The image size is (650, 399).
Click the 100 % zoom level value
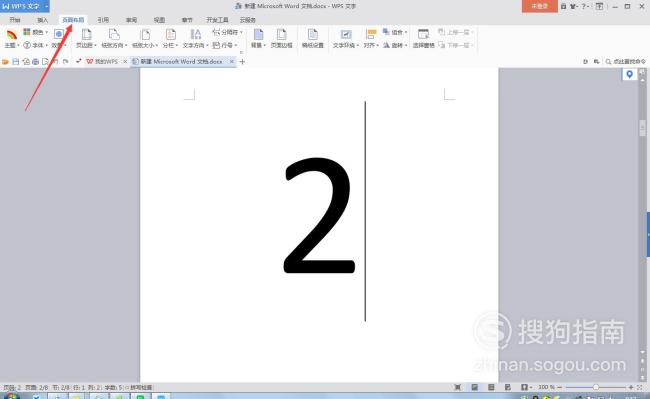[x=546, y=387]
